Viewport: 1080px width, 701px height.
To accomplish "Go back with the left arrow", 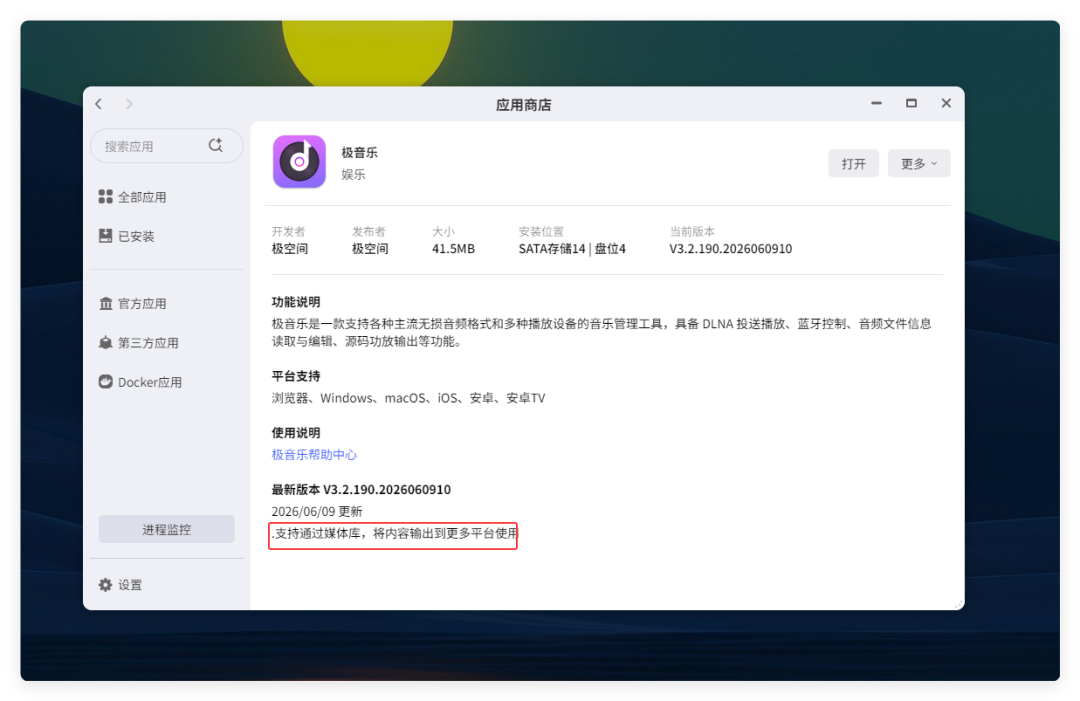I will coord(99,104).
